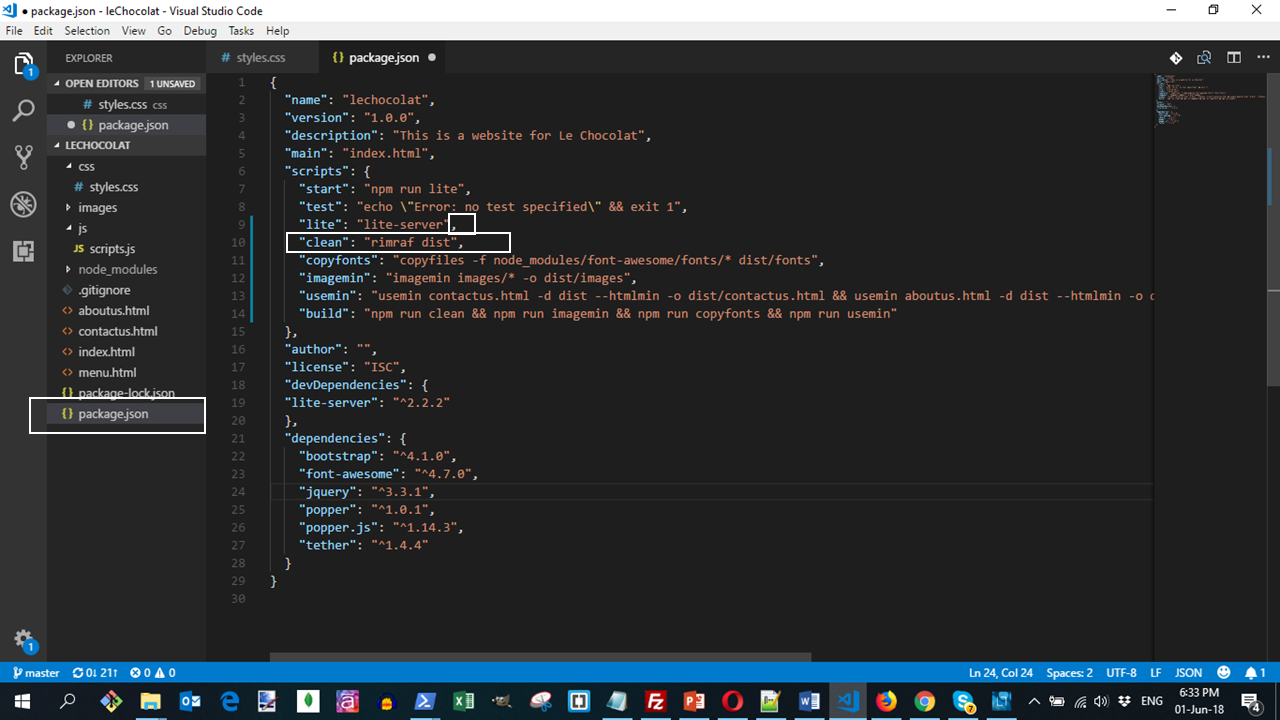Click the Open Preview editor icon
This screenshot has width=1280, height=720.
point(1205,58)
